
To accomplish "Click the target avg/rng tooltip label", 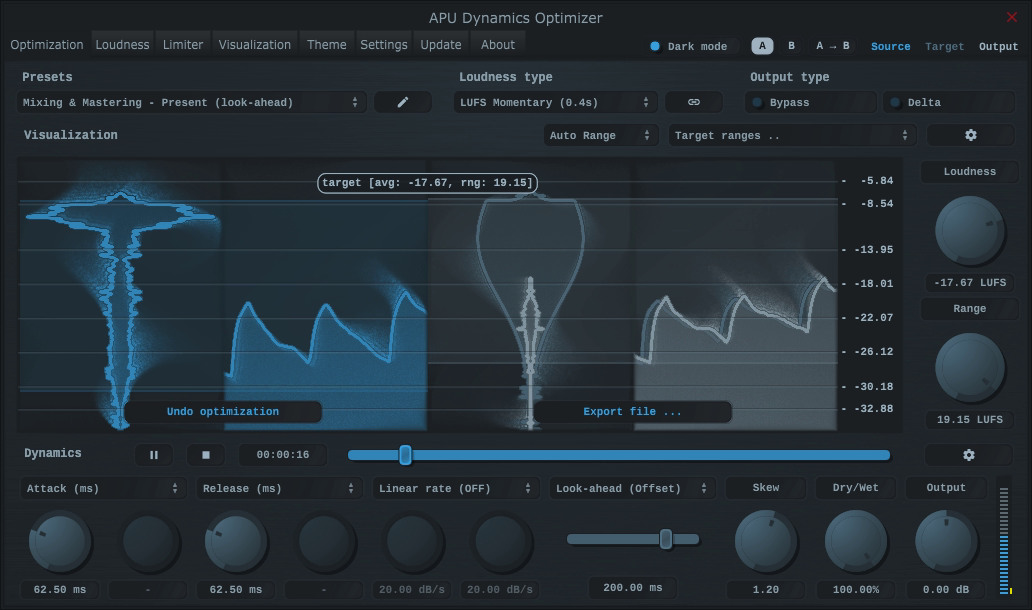I will click(427, 182).
